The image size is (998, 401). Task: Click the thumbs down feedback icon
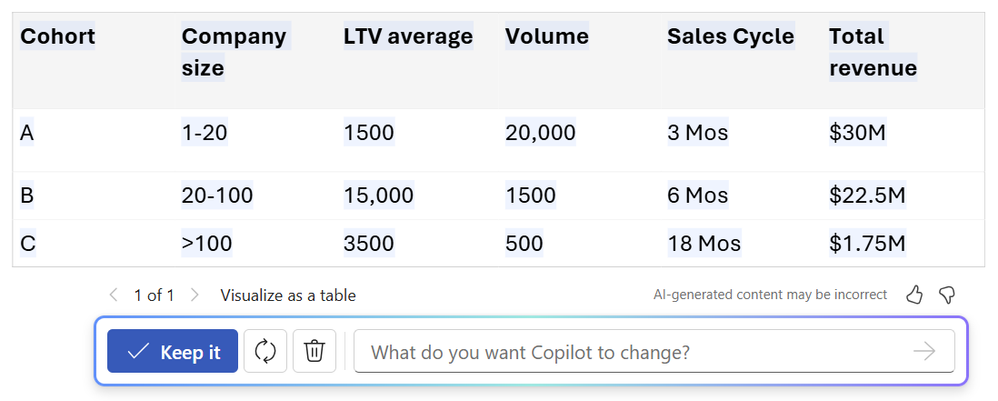click(x=946, y=295)
